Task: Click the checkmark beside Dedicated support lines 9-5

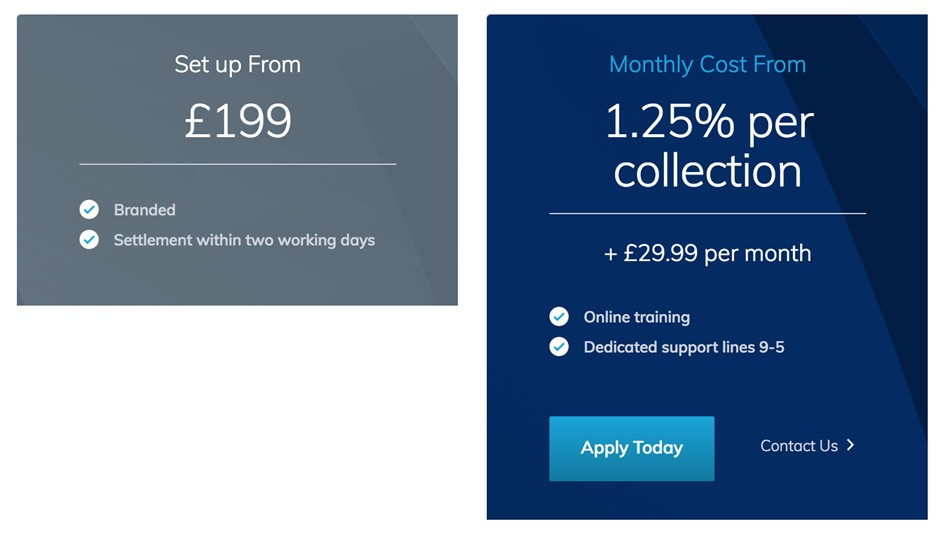Action: 559,346
